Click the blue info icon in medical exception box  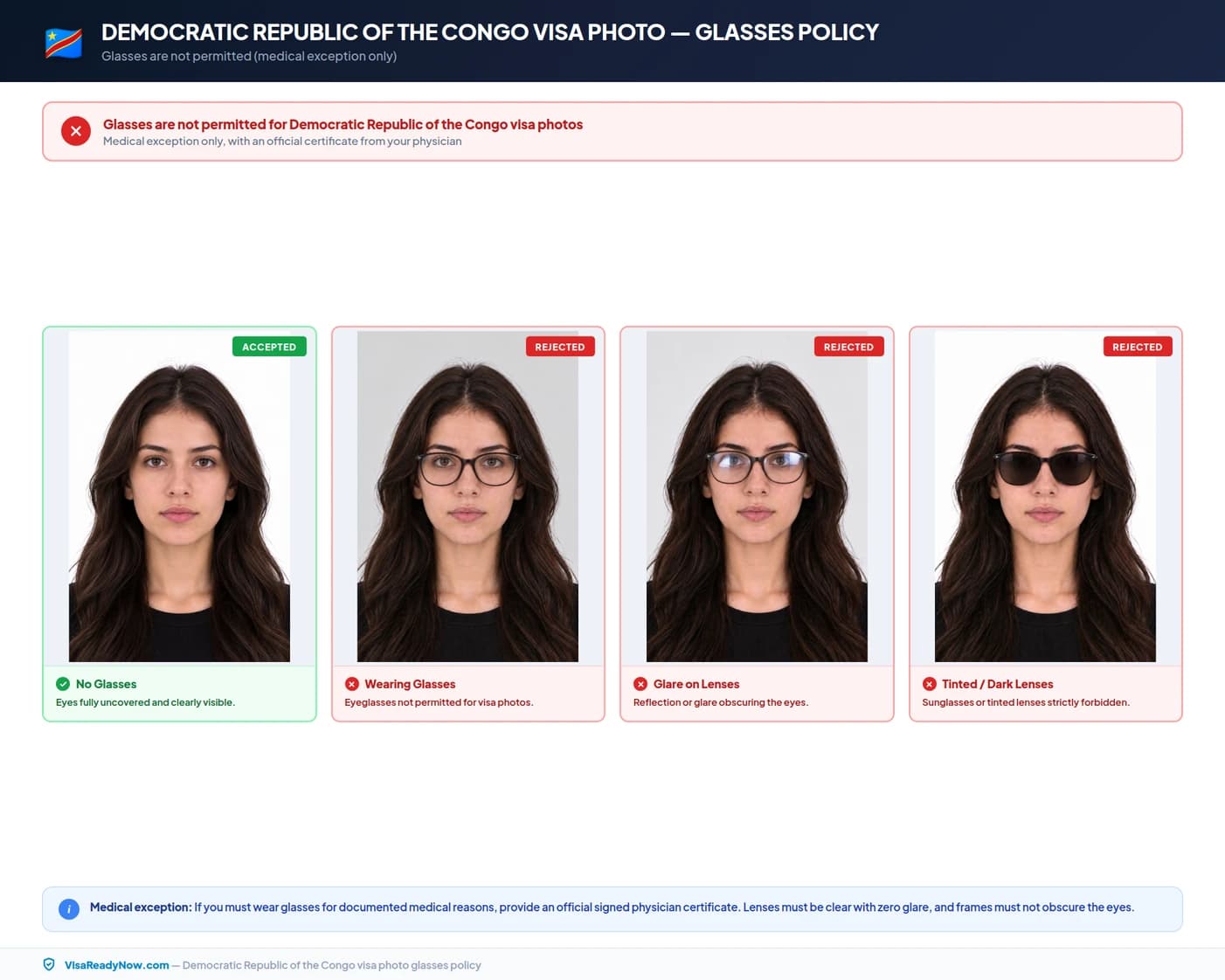[69, 909]
